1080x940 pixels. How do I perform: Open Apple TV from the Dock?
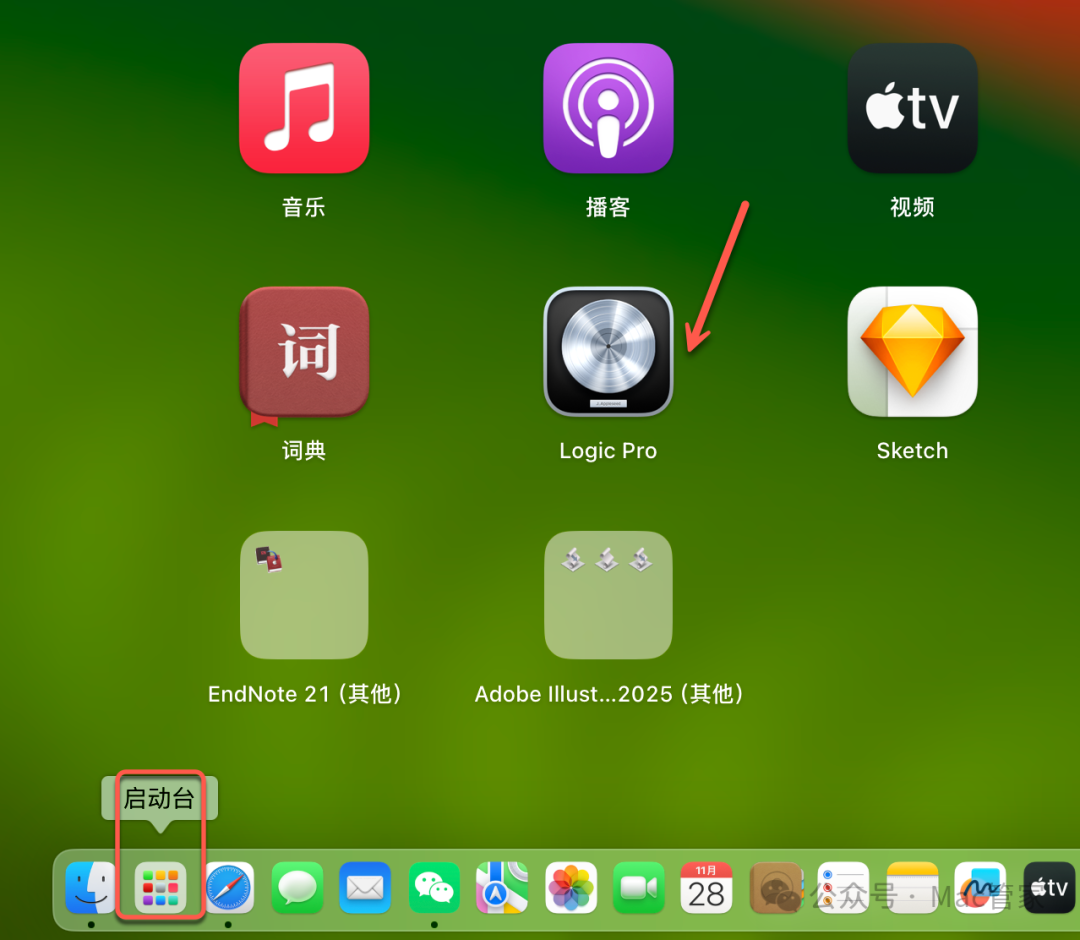click(1048, 888)
